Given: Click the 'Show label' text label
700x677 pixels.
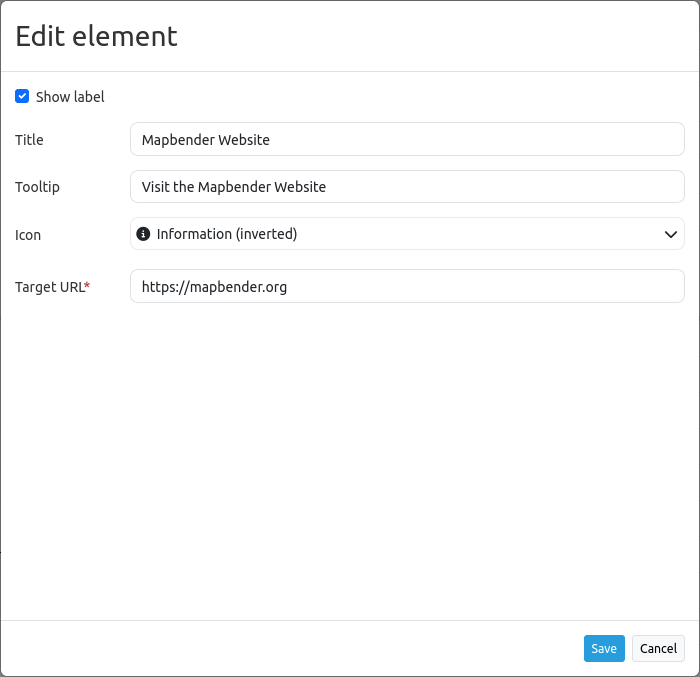Looking at the screenshot, I should 70,97.
